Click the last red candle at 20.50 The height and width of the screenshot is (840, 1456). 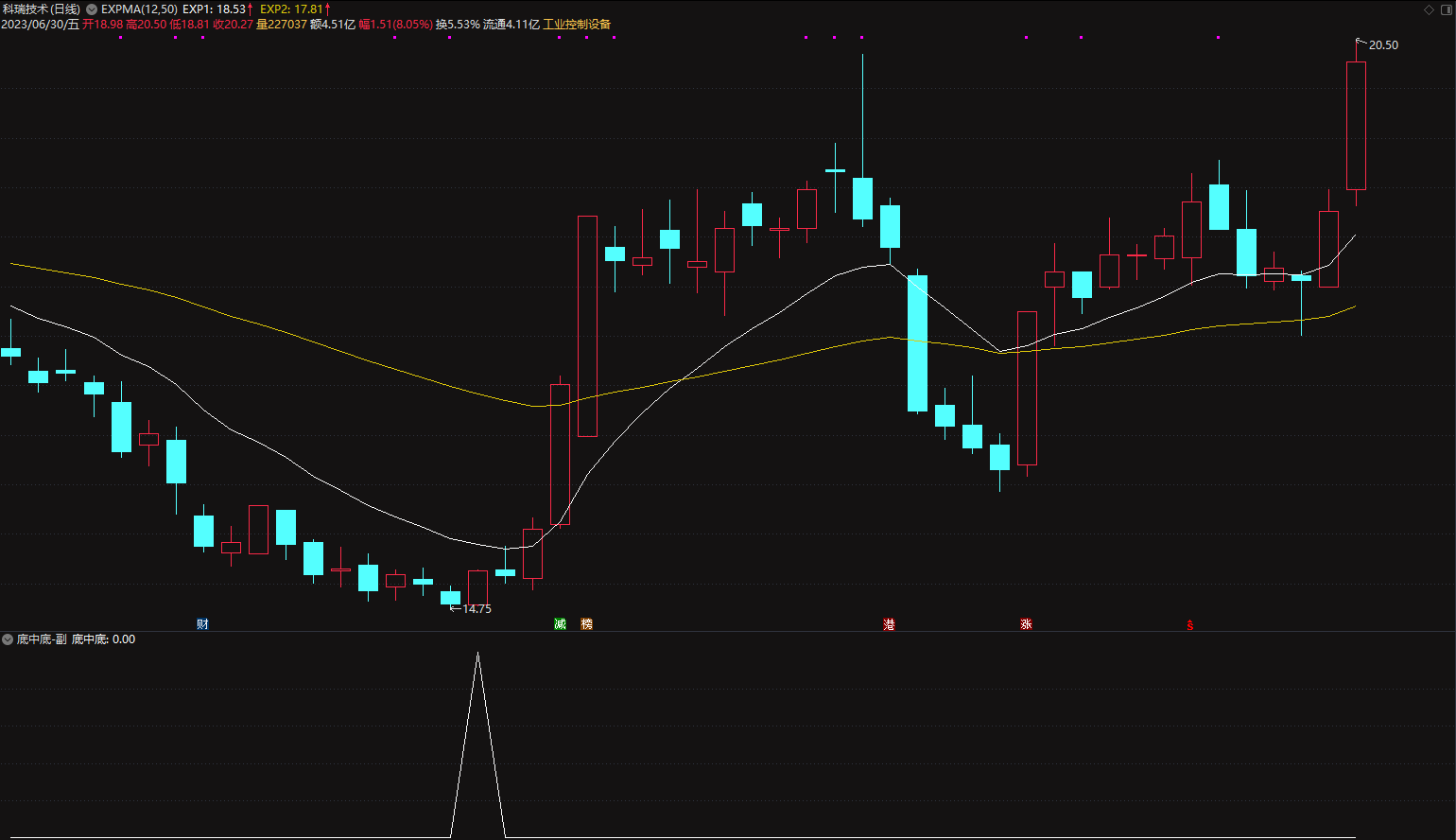(x=1356, y=126)
